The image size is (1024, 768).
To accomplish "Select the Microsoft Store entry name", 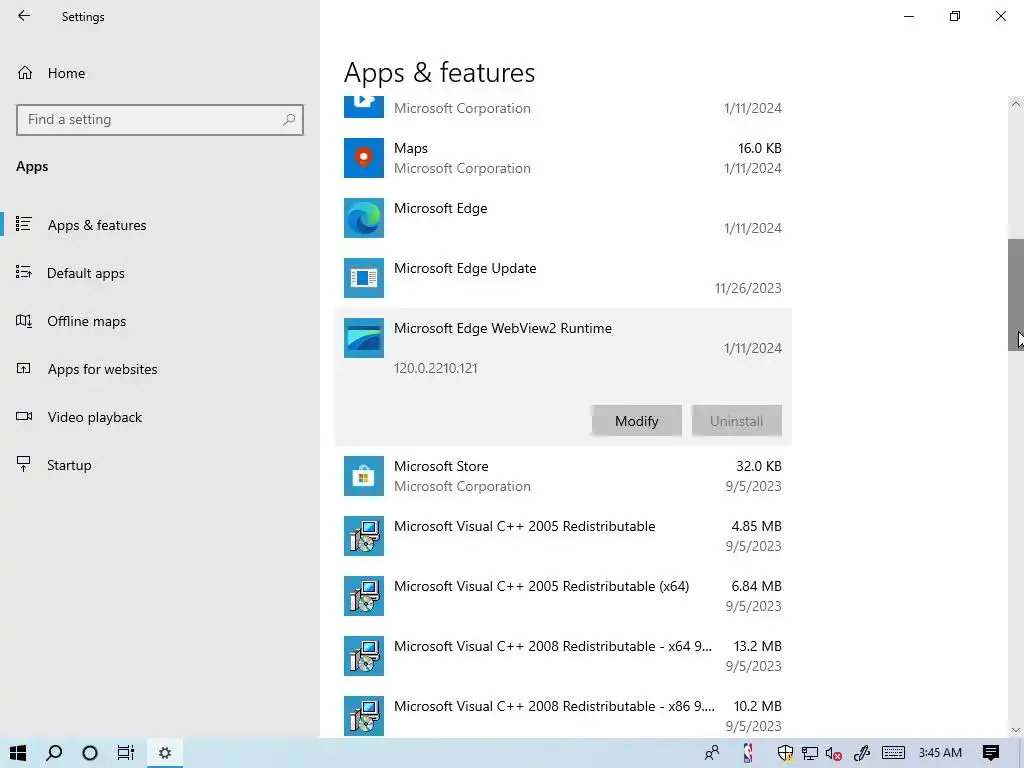I will (x=441, y=466).
